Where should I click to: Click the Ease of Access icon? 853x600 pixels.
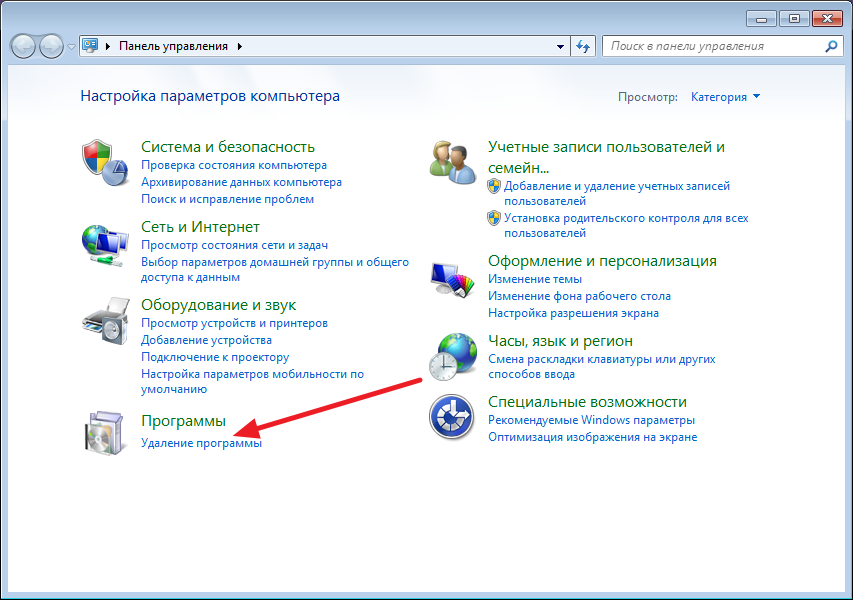tap(451, 416)
